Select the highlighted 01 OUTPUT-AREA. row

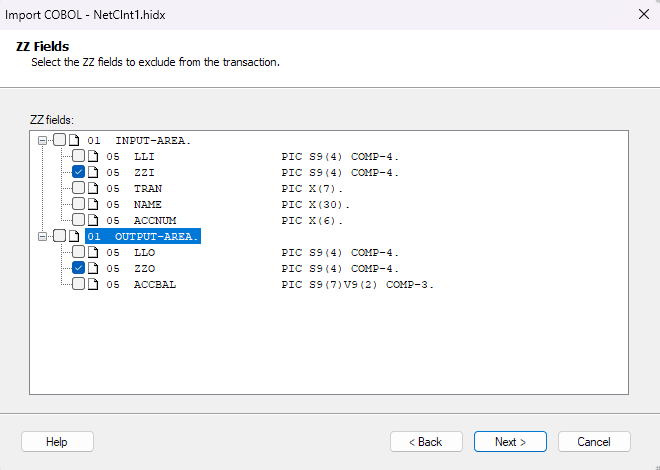(143, 236)
